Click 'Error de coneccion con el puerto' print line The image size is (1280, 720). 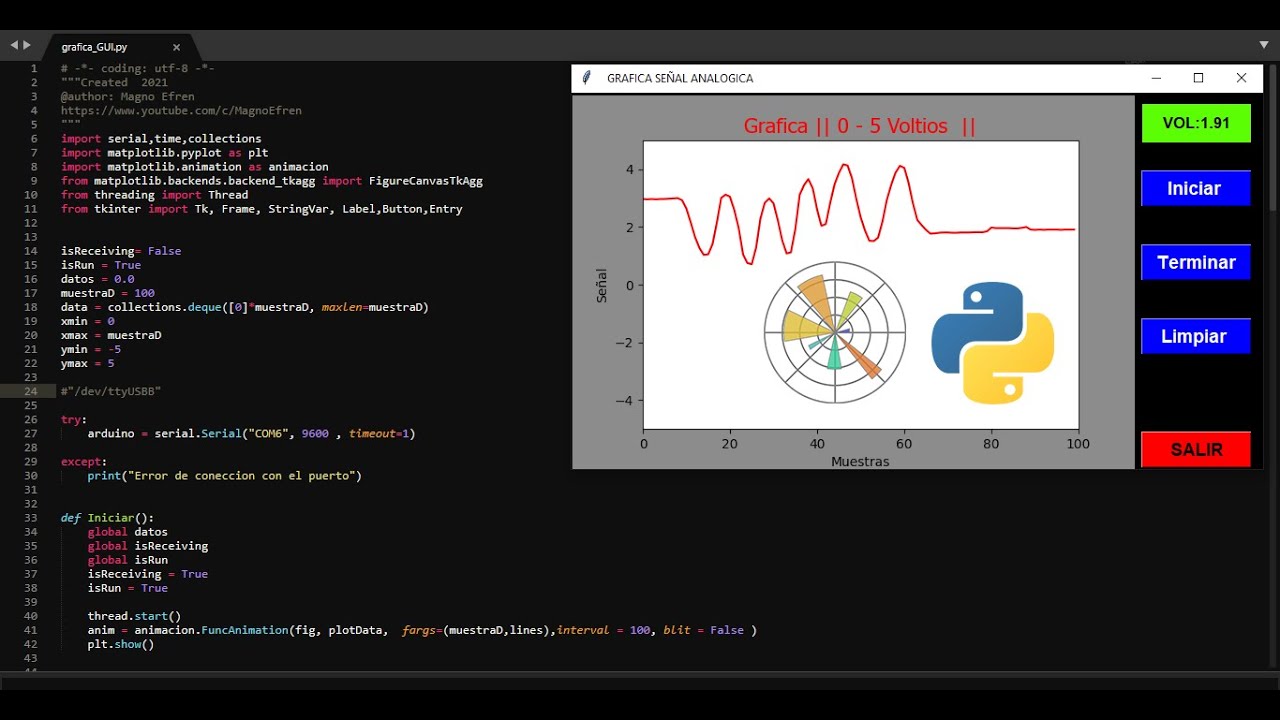(x=224, y=476)
